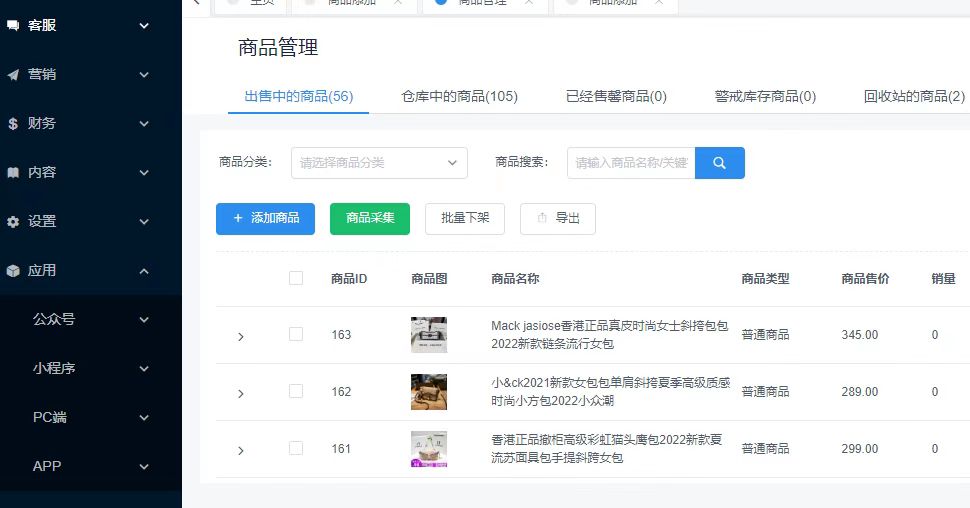The height and width of the screenshot is (508, 970).
Task: Click the 批量下架 button
Action: pyautogui.click(x=465, y=218)
